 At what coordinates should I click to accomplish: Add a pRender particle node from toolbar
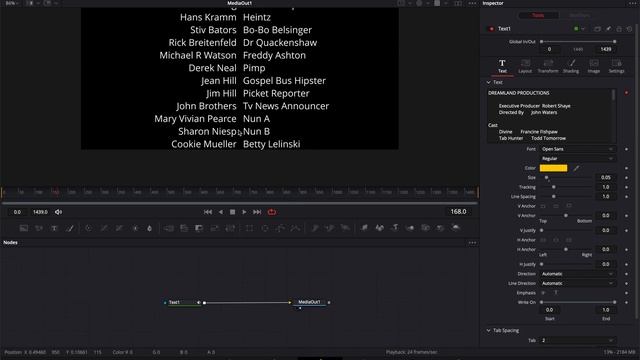click(345, 228)
